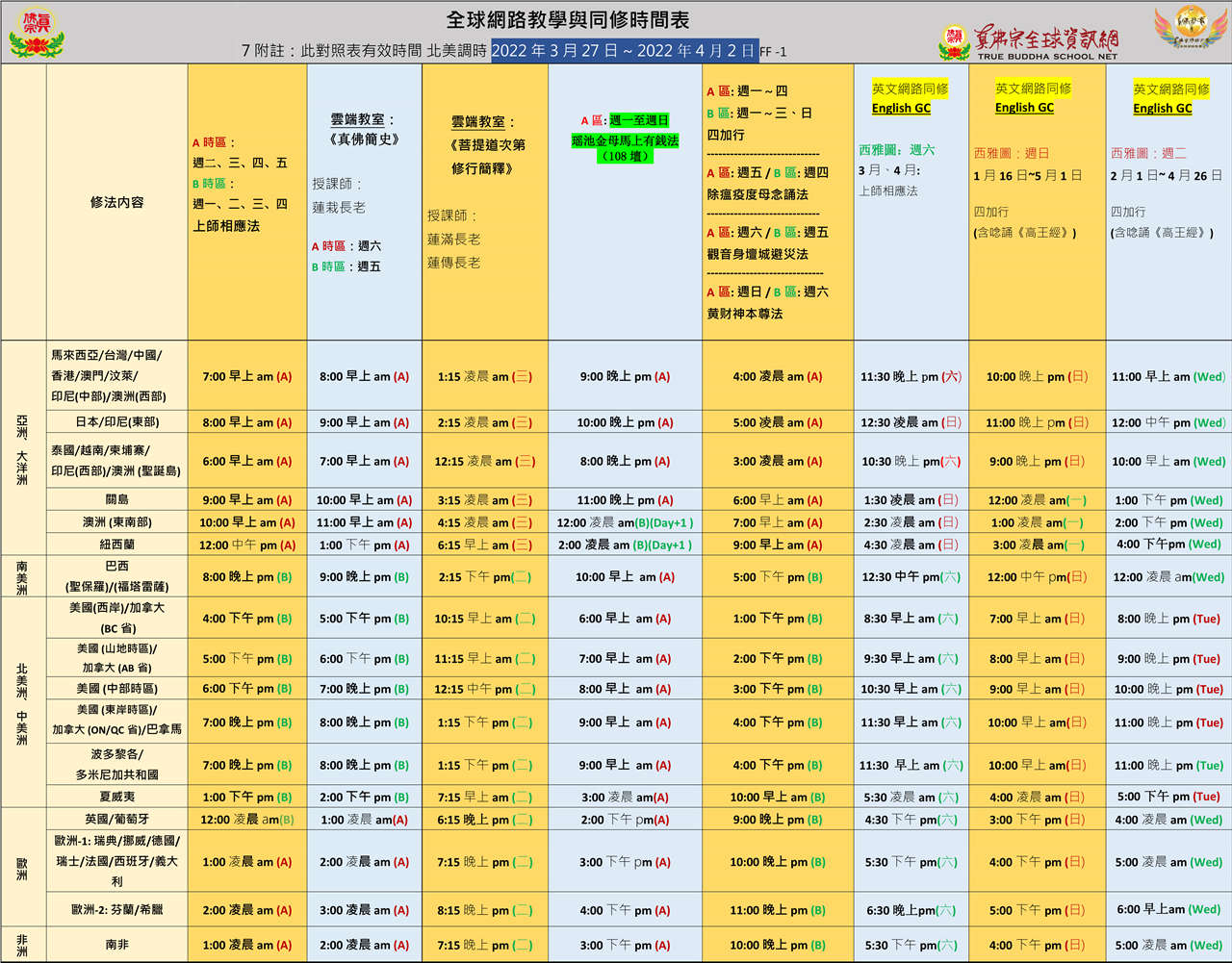The image size is (1232, 963).
Task: Click the 關島 row label
Action: [x=116, y=499]
